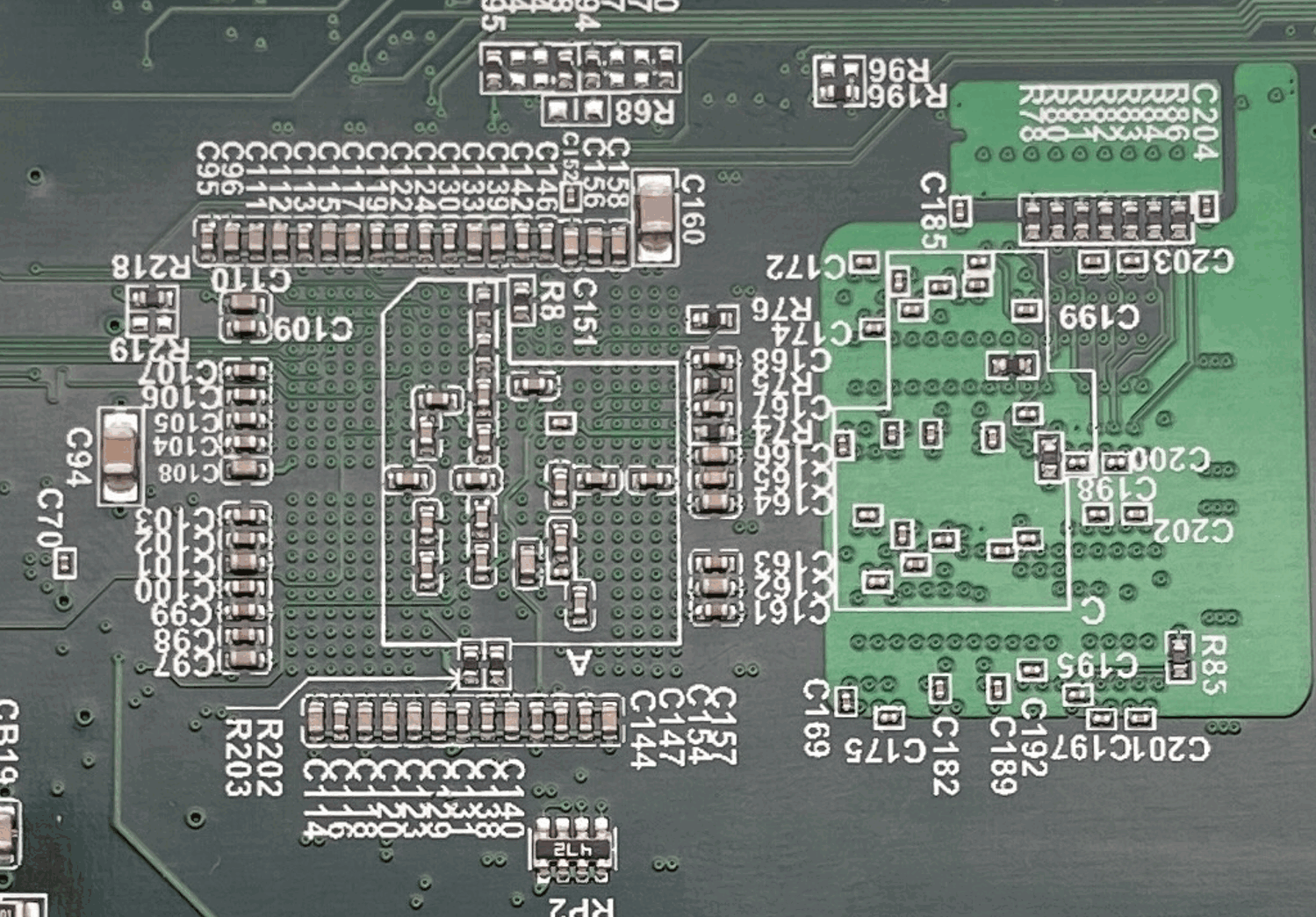The height and width of the screenshot is (917, 1316).
Task: Click the C110 label
Action: (x=250, y=280)
